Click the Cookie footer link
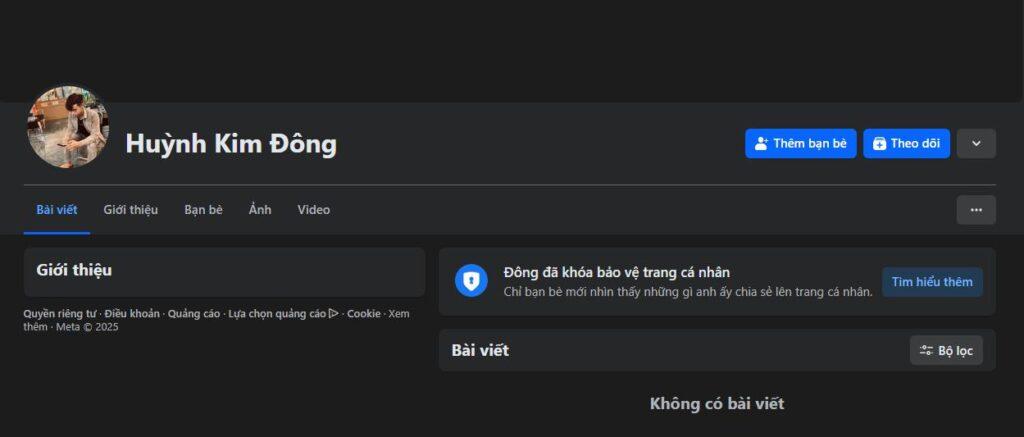The height and width of the screenshot is (437, 1024). [364, 313]
